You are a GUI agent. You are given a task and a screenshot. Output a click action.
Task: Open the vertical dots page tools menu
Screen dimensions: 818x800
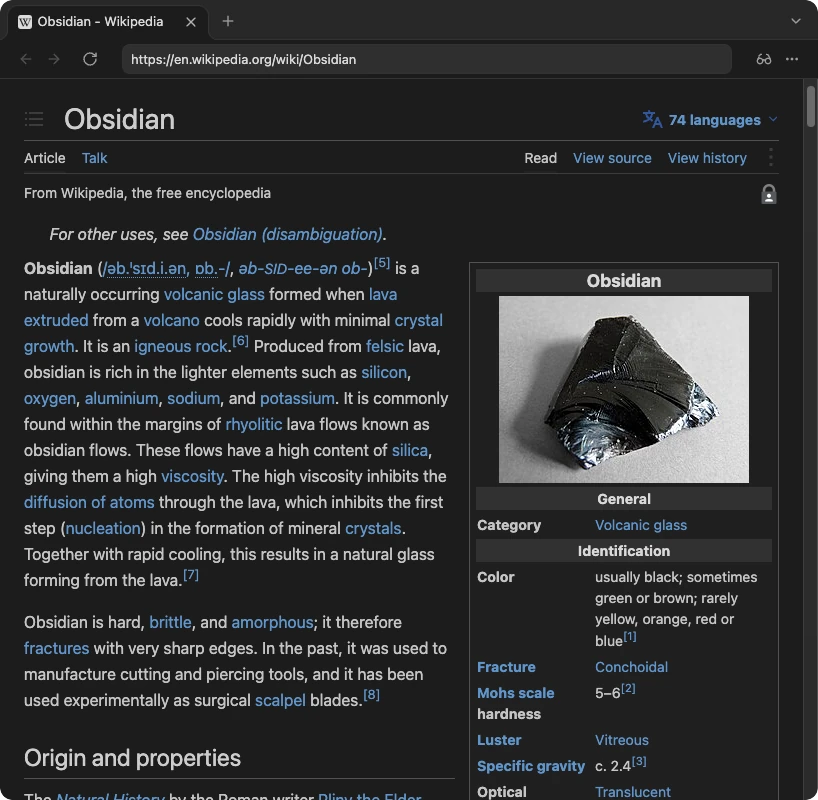(x=771, y=158)
